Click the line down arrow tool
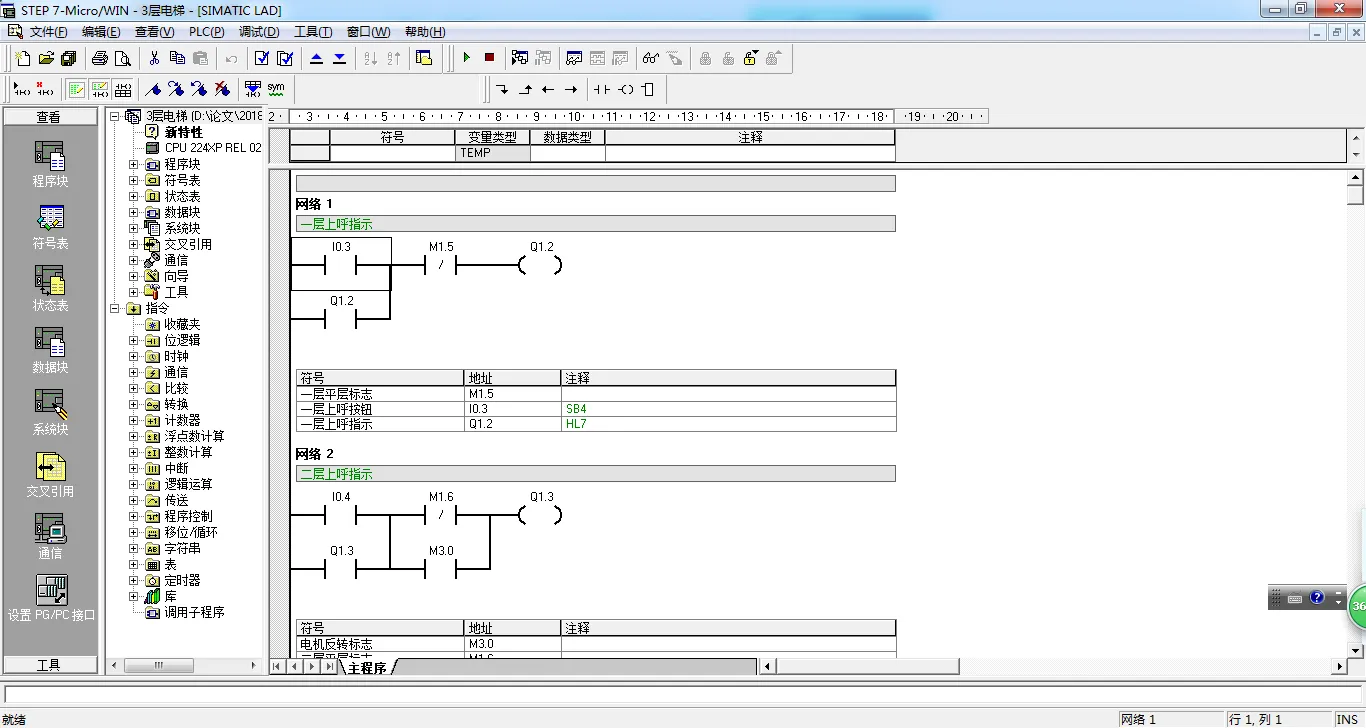Image resolution: width=1366 pixels, height=728 pixels. point(503,89)
